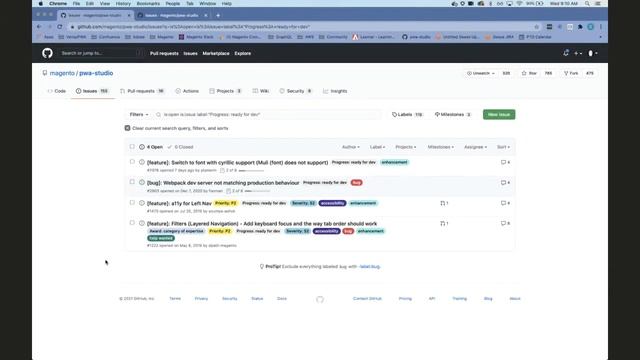This screenshot has width=640, height=360.
Task: Open the Labels button
Action: pyautogui.click(x=407, y=115)
